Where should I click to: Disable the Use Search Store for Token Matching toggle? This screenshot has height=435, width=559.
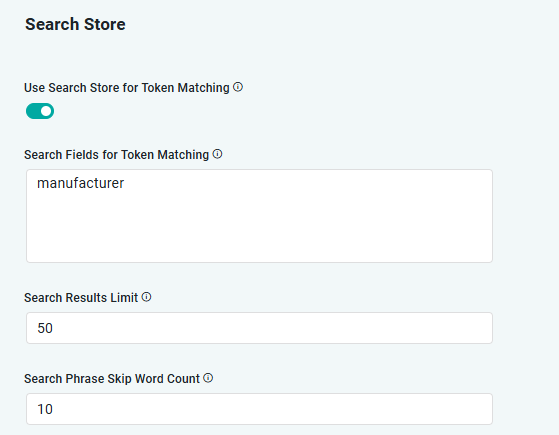[x=40, y=111]
